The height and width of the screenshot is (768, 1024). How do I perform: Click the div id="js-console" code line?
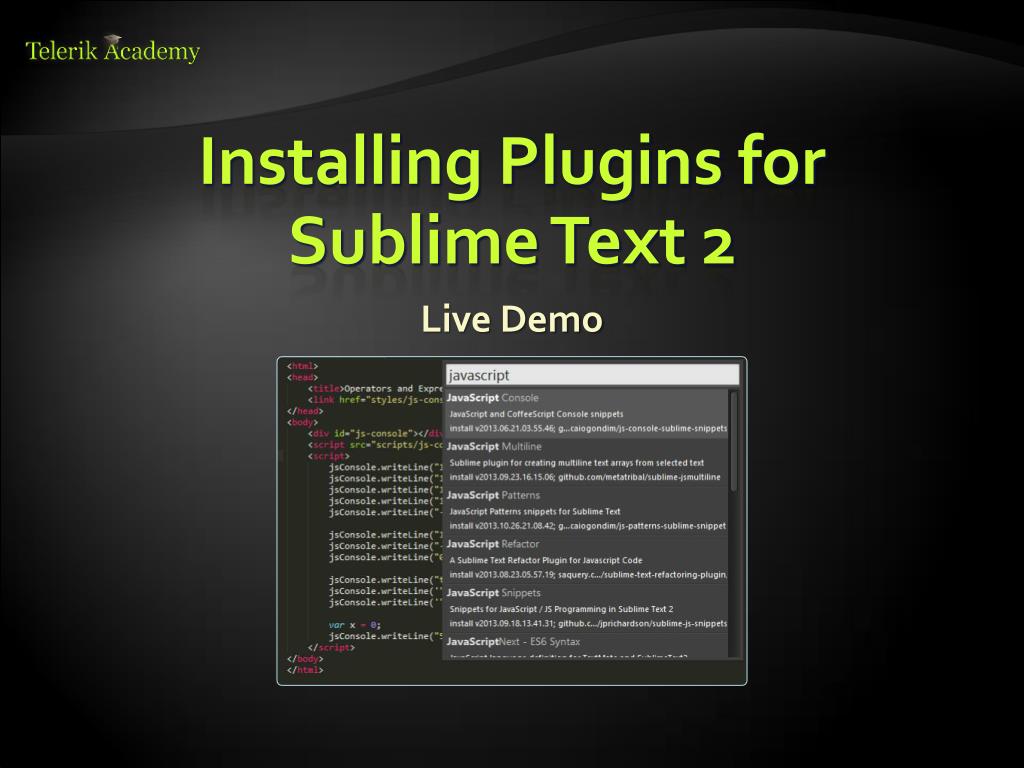tap(375, 434)
